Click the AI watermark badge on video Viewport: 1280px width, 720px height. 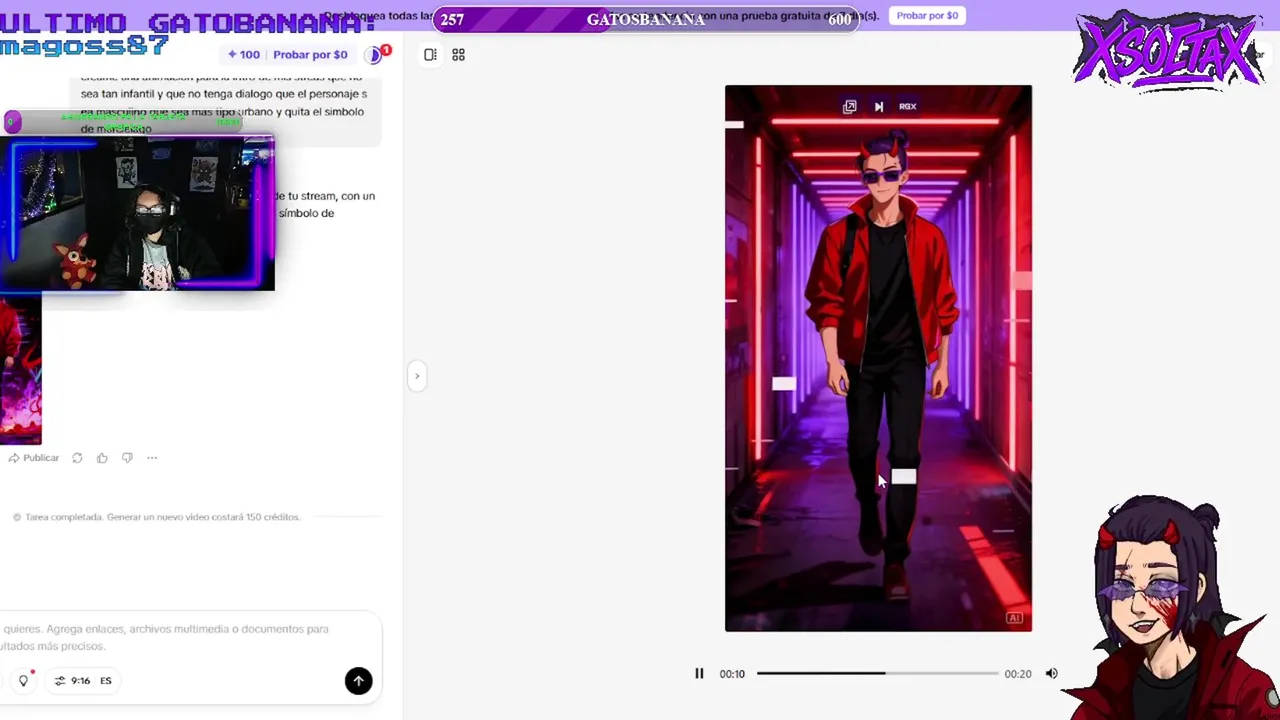pos(1014,618)
